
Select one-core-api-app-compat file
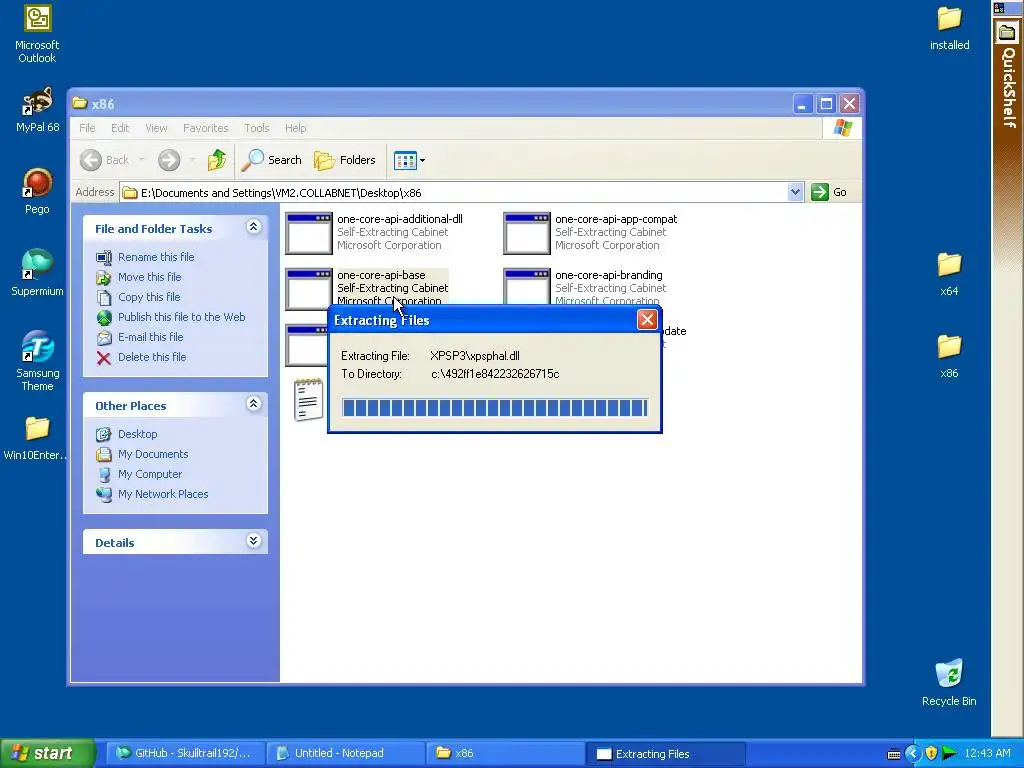coord(590,232)
